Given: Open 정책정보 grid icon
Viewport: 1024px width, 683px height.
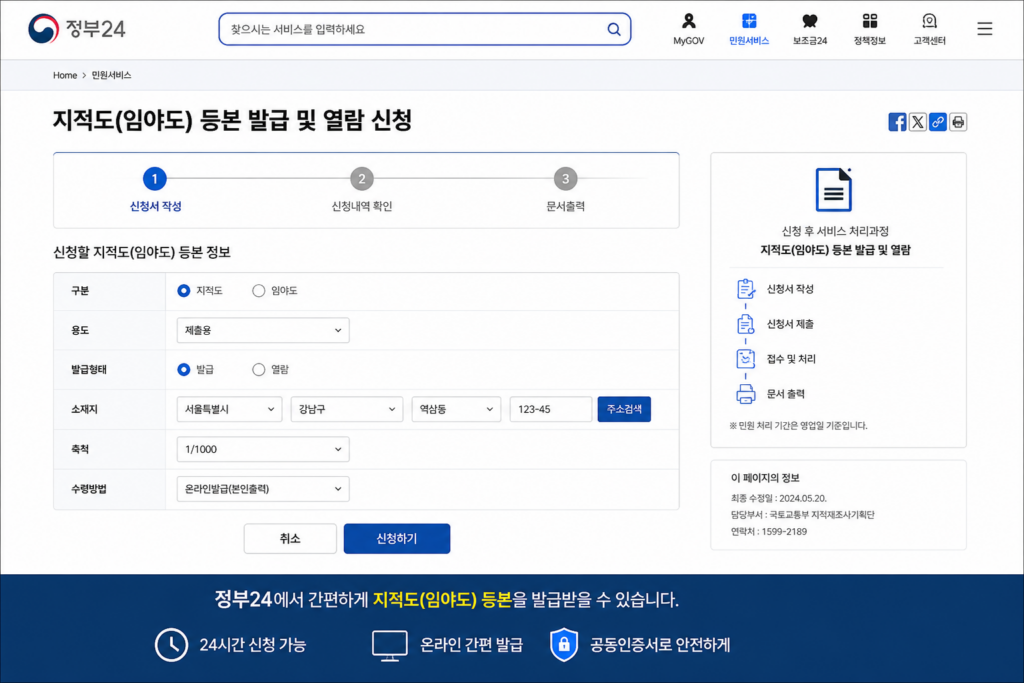Looking at the screenshot, I should (870, 21).
